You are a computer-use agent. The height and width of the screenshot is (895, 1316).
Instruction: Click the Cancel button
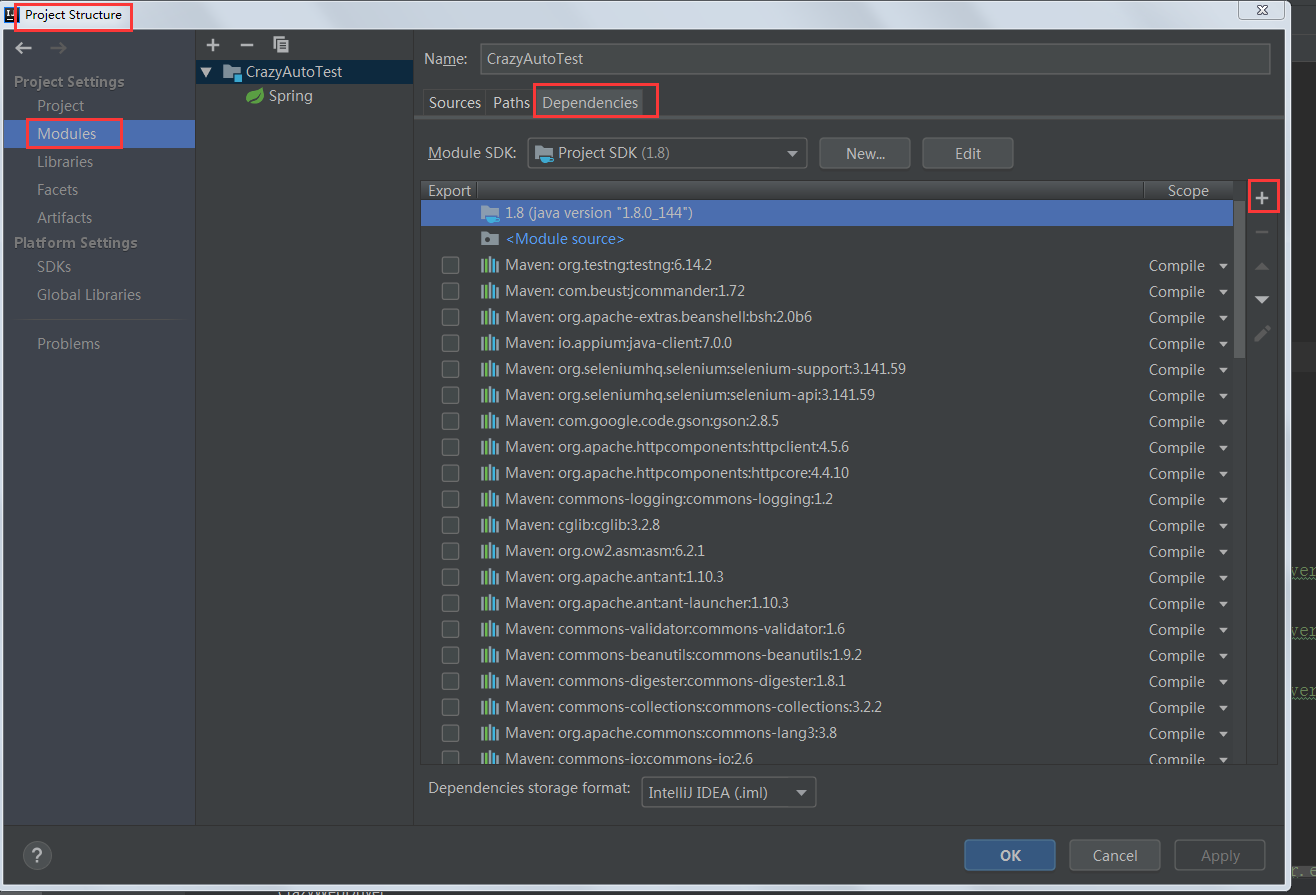point(1115,855)
